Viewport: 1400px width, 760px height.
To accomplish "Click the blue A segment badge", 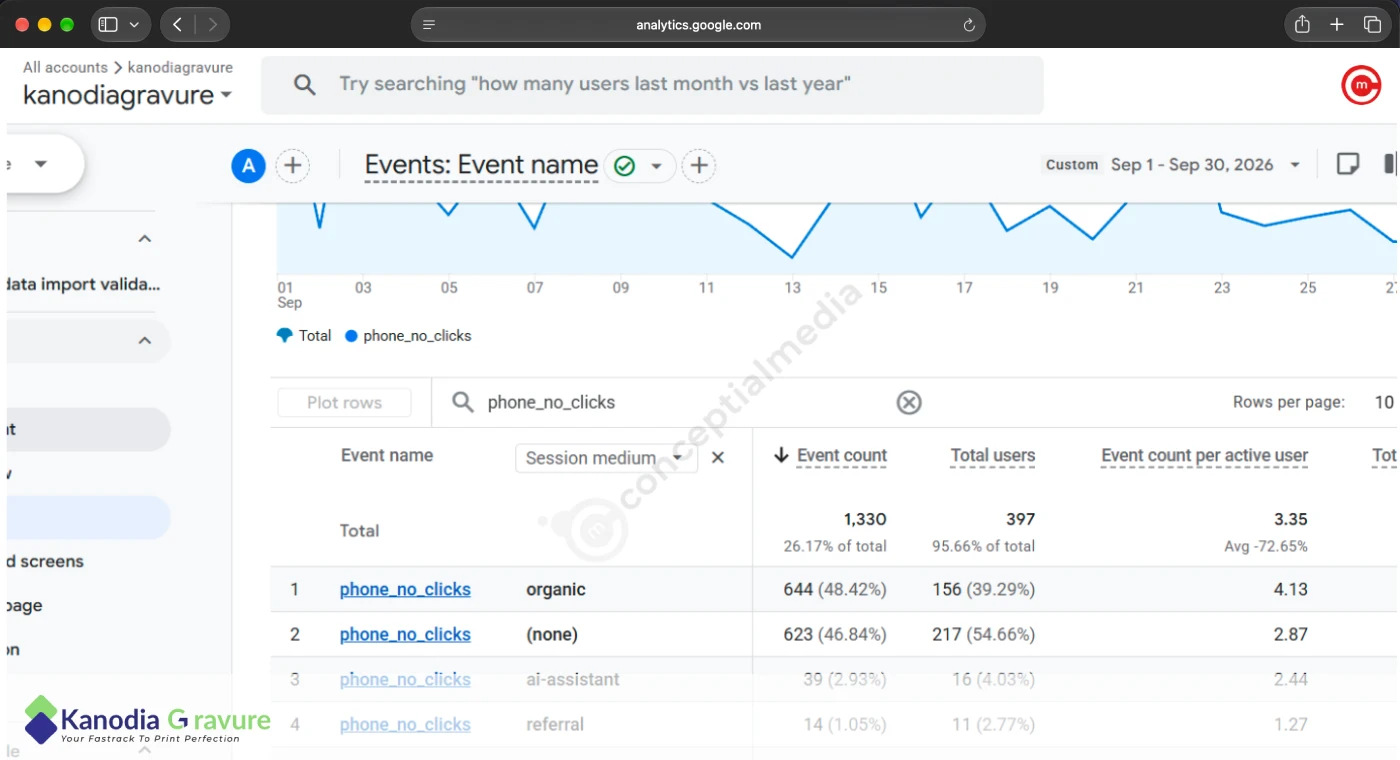I will click(x=248, y=166).
